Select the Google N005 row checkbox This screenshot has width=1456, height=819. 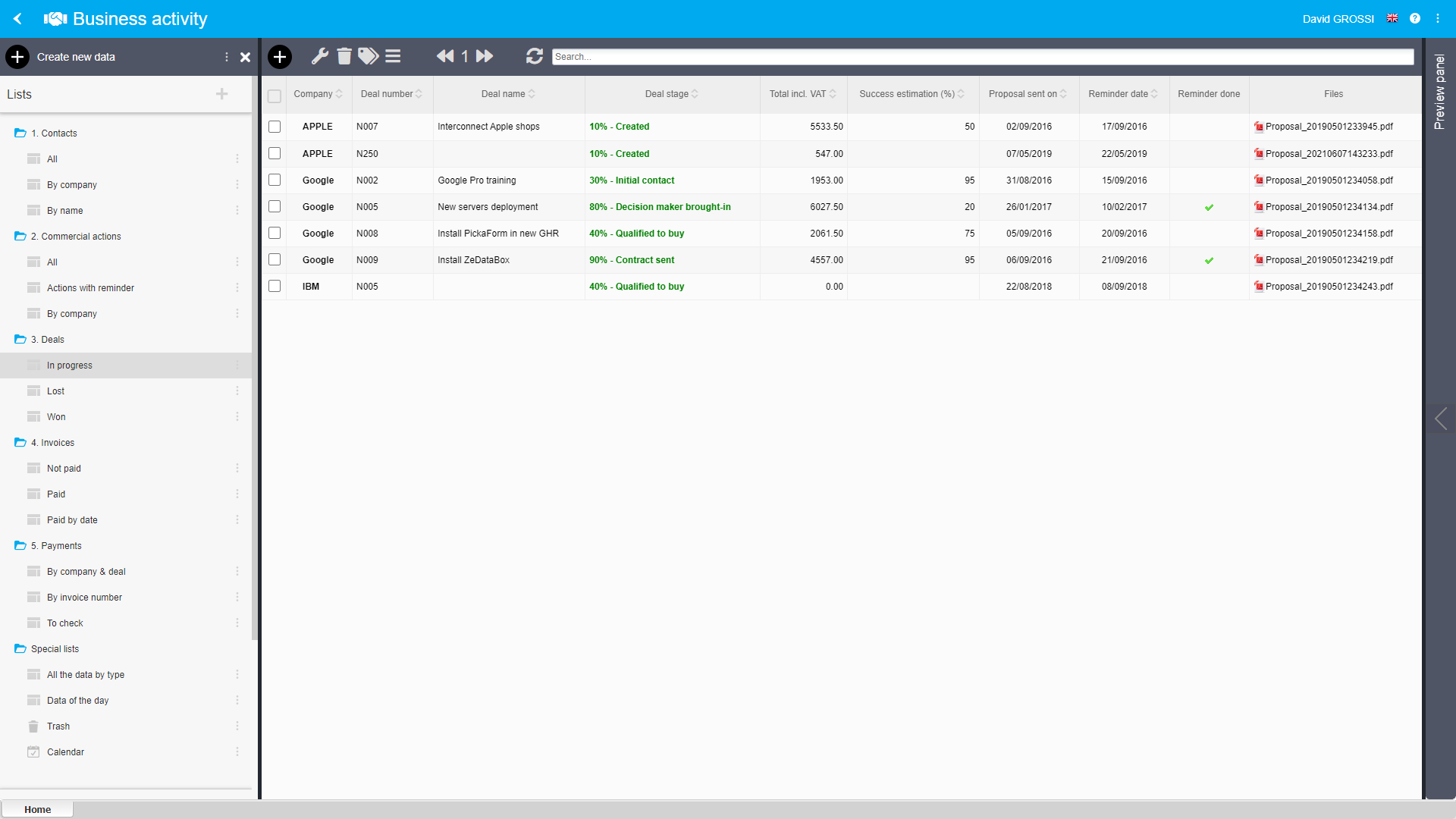coord(275,206)
